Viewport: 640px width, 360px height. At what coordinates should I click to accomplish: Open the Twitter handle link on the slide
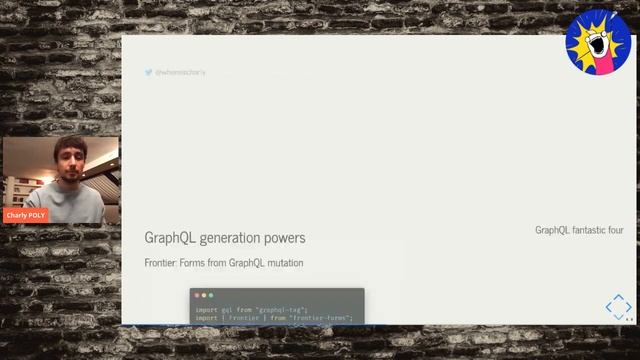point(180,72)
